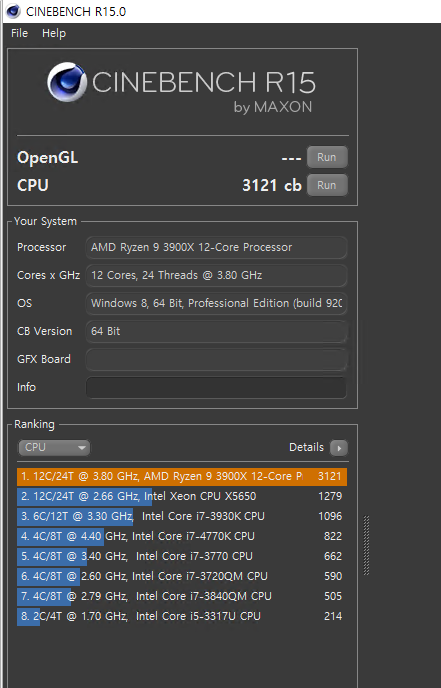441x688 pixels.
Task: Click the Cinebench R15 logo sphere
Action: click(x=67, y=82)
